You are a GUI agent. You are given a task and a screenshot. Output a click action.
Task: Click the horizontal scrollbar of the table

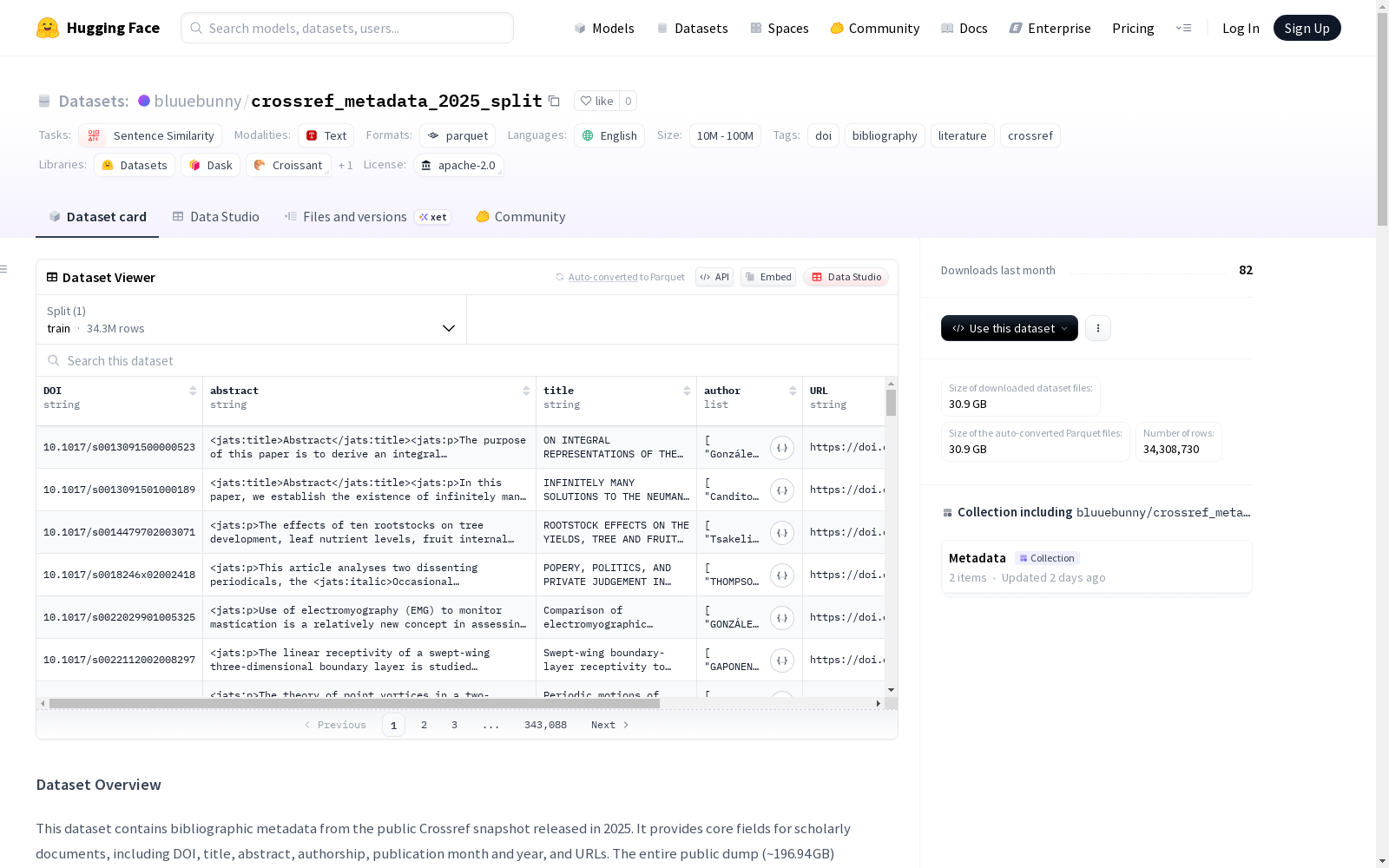point(354,703)
